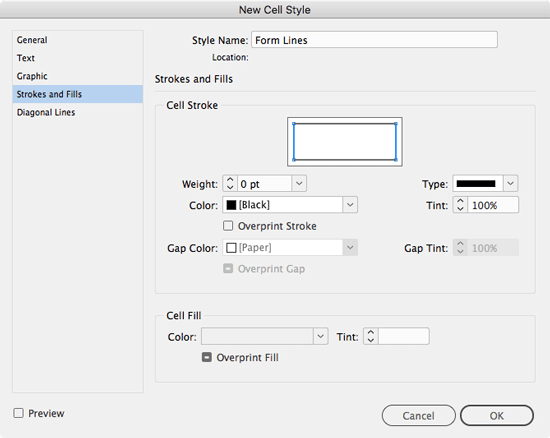Open the Cell Fill Color dropdown
The height and width of the screenshot is (438, 550).
click(320, 336)
